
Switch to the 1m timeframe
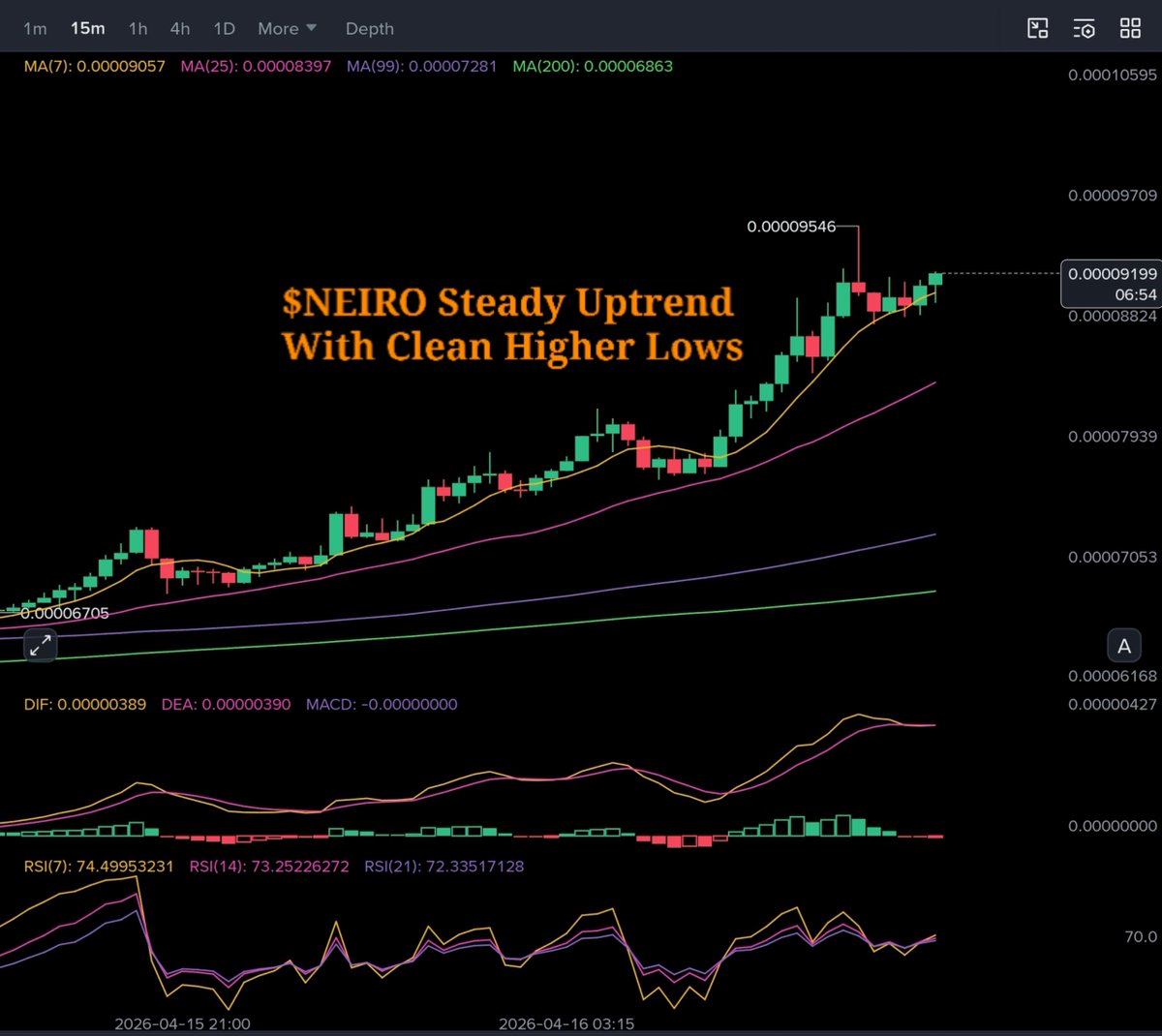(35, 28)
